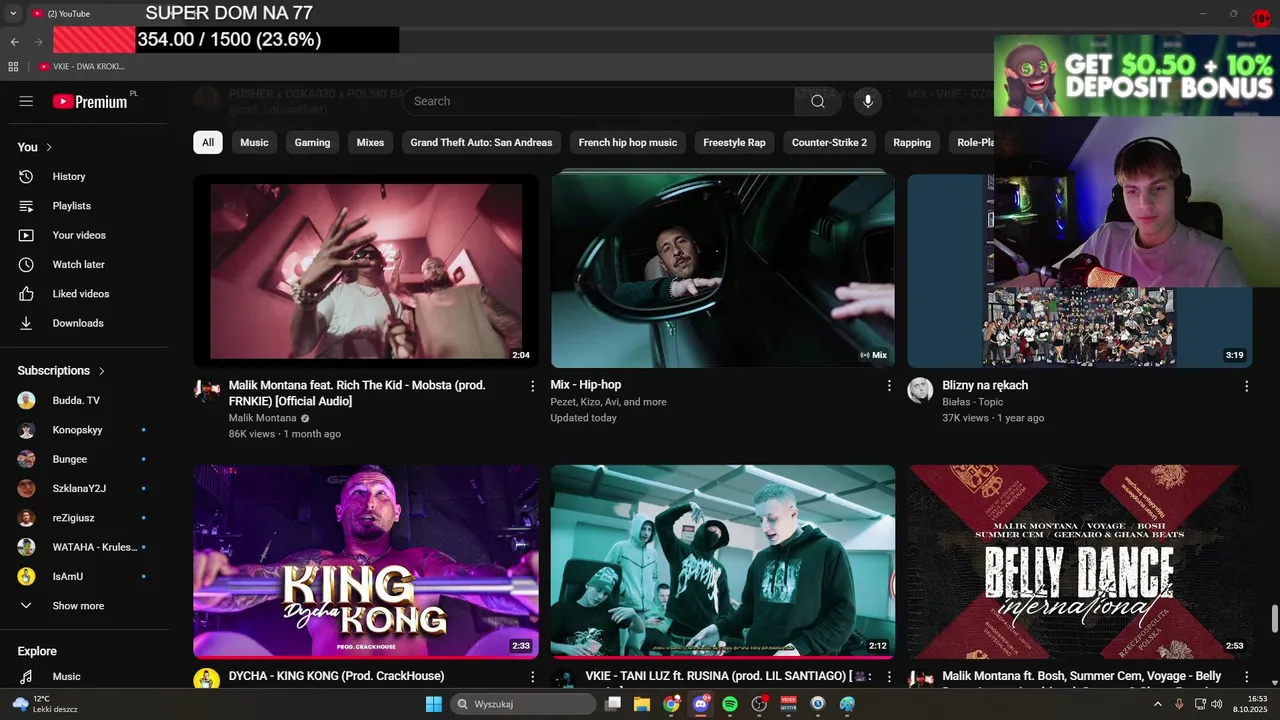The height and width of the screenshot is (720, 1280).
Task: Click browser back arrow
Action: (14, 42)
